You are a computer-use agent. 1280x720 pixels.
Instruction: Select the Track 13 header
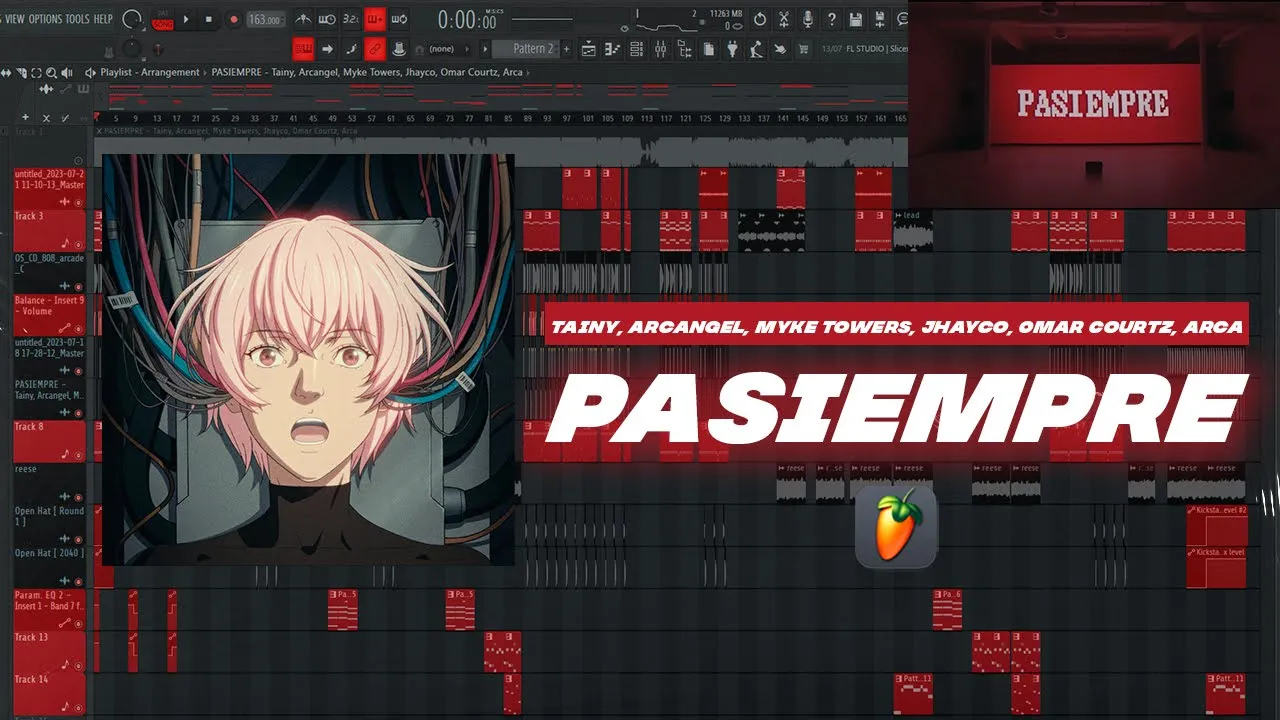click(48, 651)
